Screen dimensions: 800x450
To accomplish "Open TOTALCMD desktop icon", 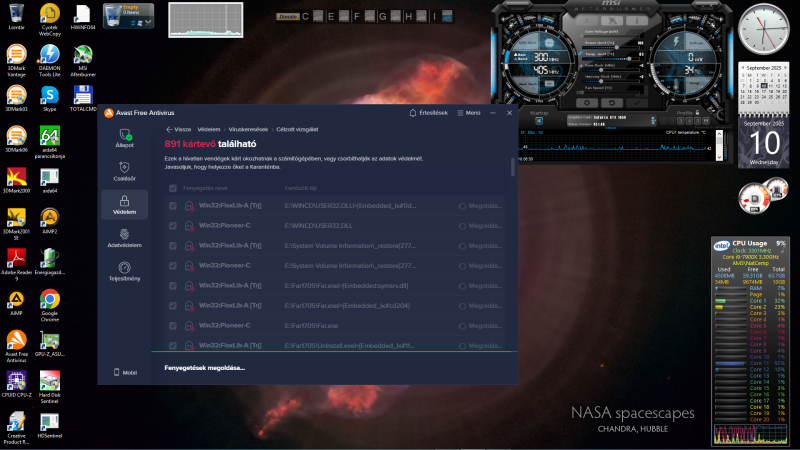I will tap(83, 98).
